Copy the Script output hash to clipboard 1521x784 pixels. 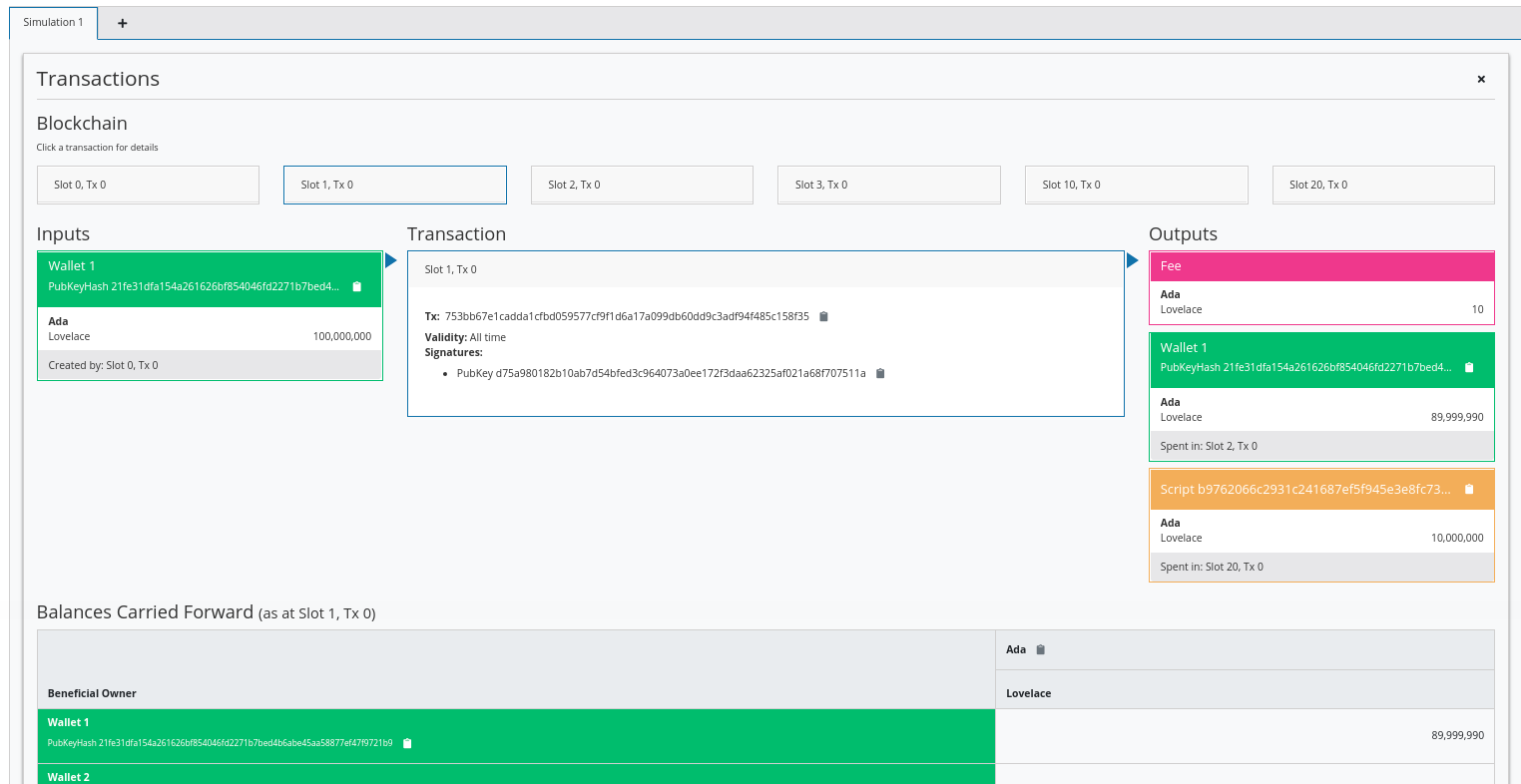tap(1468, 490)
